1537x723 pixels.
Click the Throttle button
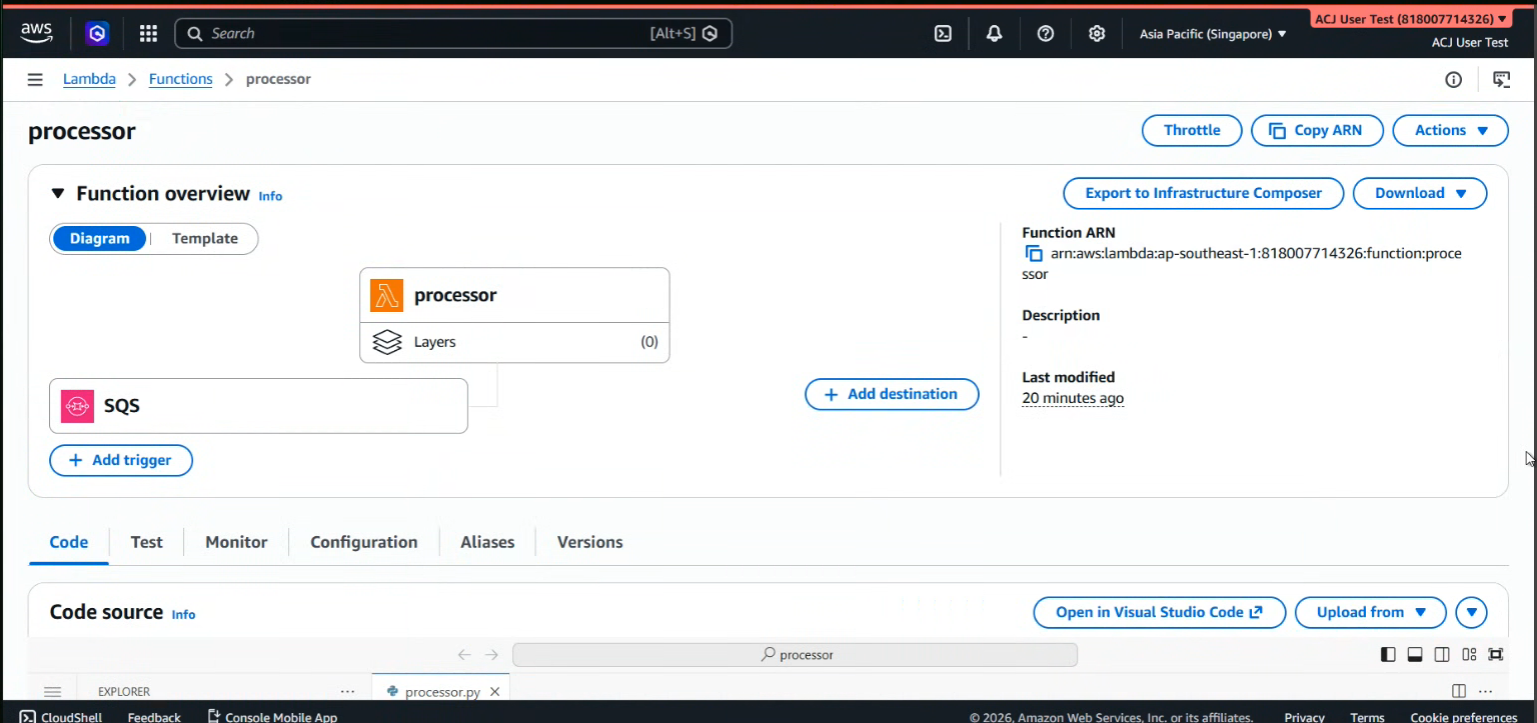(x=1192, y=131)
